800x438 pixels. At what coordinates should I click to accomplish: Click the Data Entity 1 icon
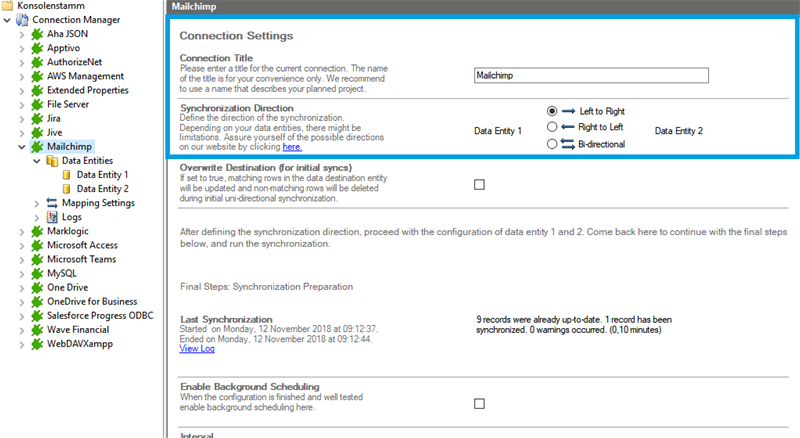(x=67, y=174)
